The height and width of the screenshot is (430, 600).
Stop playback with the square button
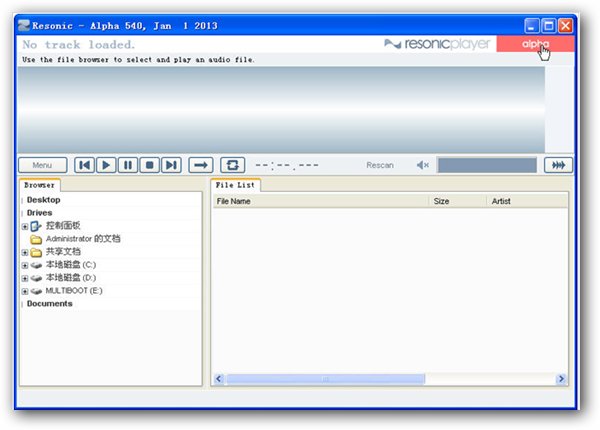click(x=150, y=165)
